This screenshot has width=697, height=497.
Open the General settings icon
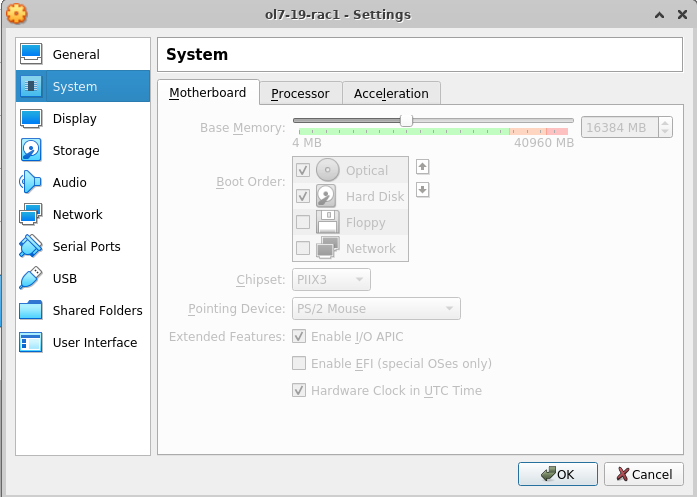click(x=31, y=54)
